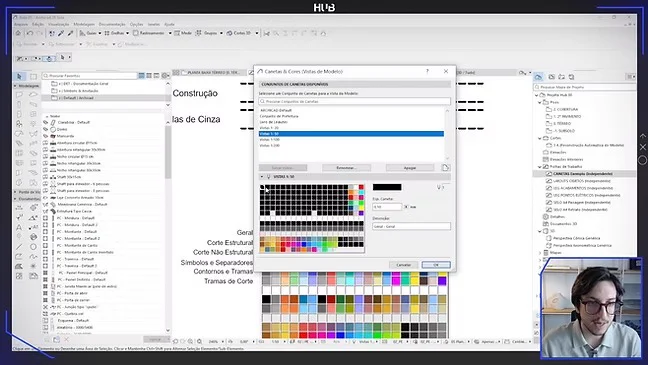Image resolution: width=648 pixels, height=365 pixels.
Task: Open the Guias dropdown arrow
Action: (100, 33)
